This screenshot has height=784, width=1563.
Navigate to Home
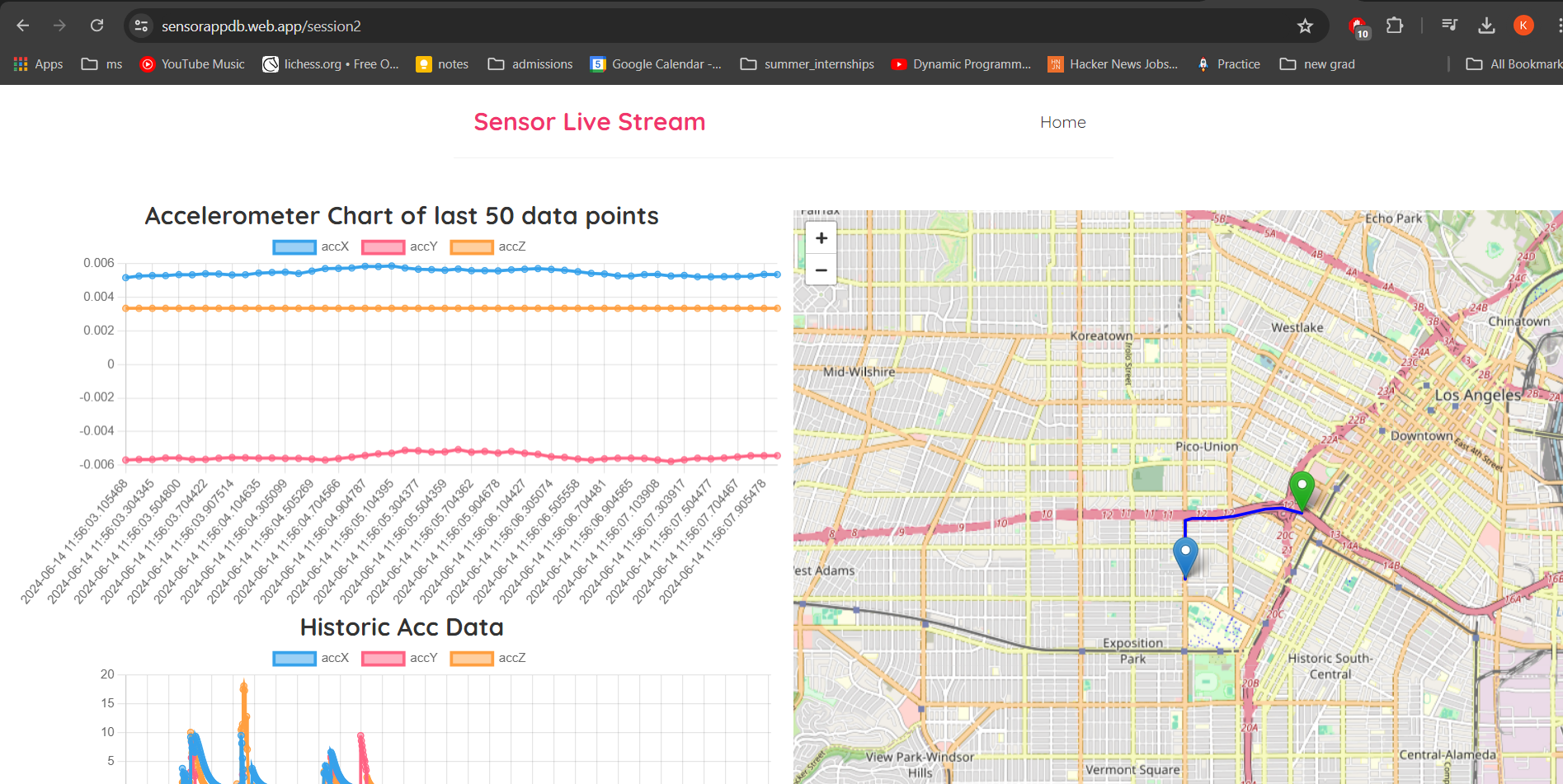click(1062, 122)
